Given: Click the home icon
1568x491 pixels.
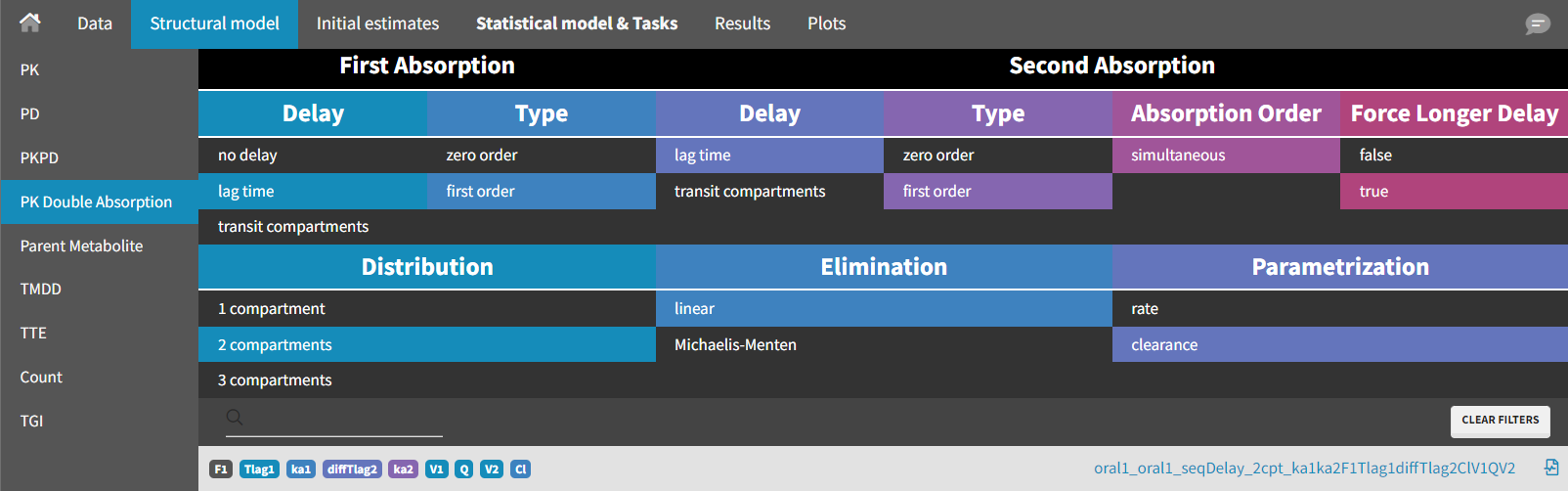Looking at the screenshot, I should pos(30,22).
